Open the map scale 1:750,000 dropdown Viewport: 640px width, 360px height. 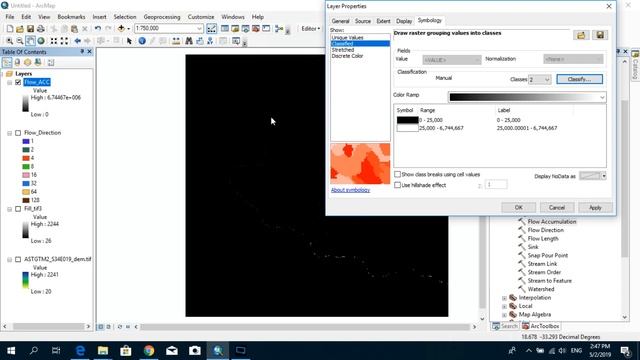[x=199, y=29]
